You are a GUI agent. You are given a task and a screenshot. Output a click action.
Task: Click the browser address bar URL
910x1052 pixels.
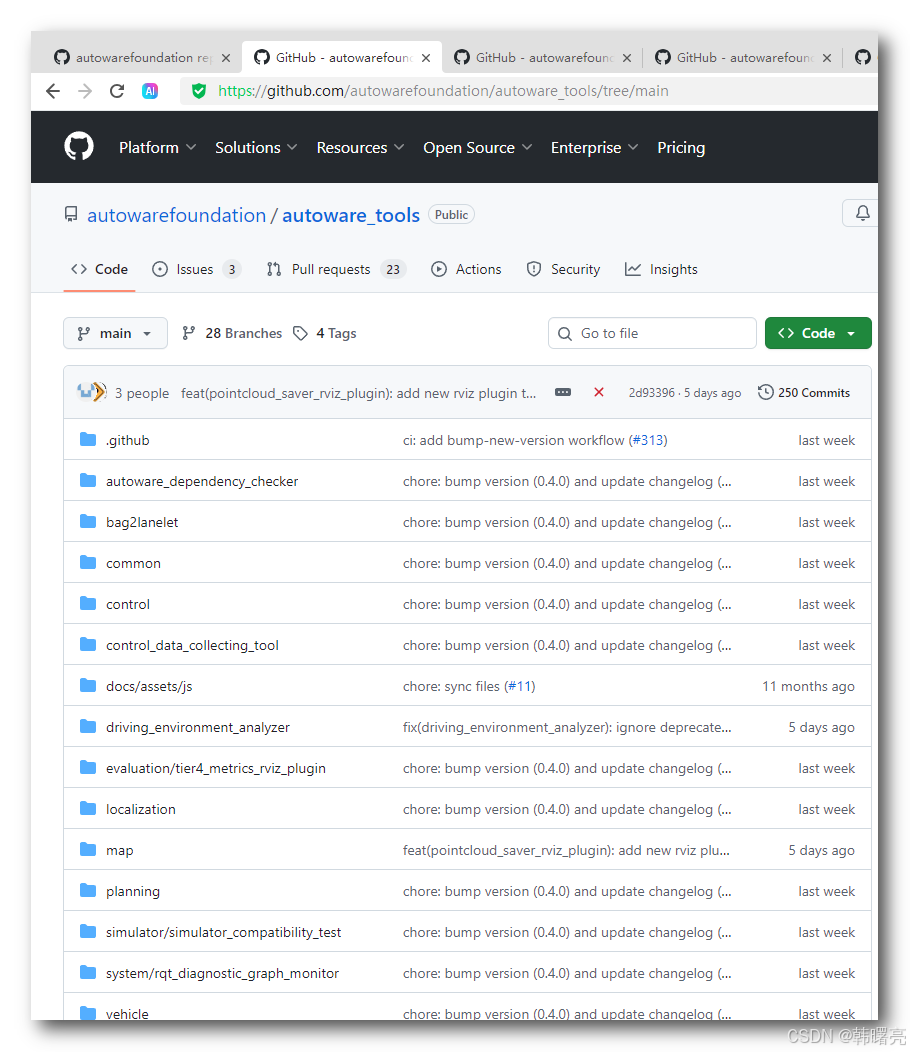click(x=443, y=91)
